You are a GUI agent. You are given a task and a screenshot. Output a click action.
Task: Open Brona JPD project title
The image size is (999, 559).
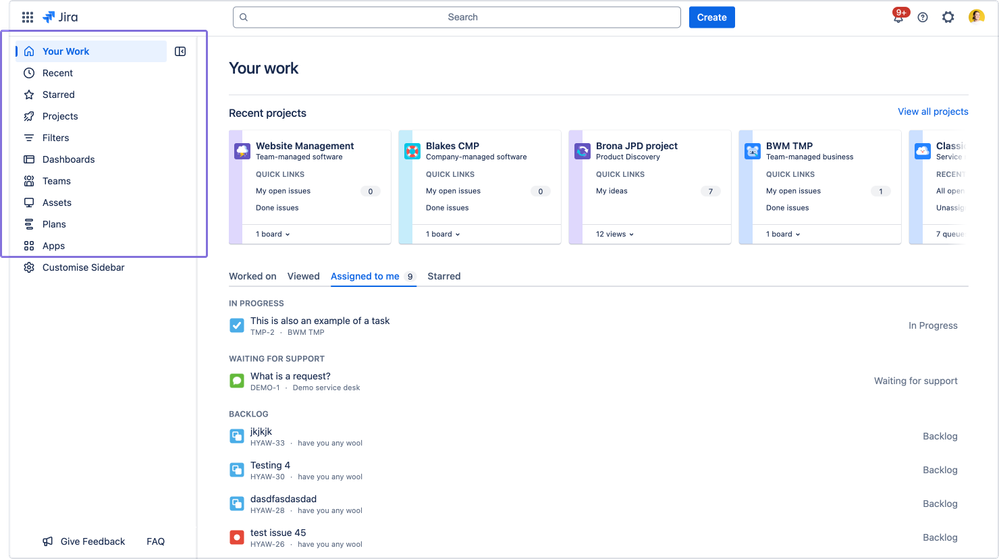[636, 146]
